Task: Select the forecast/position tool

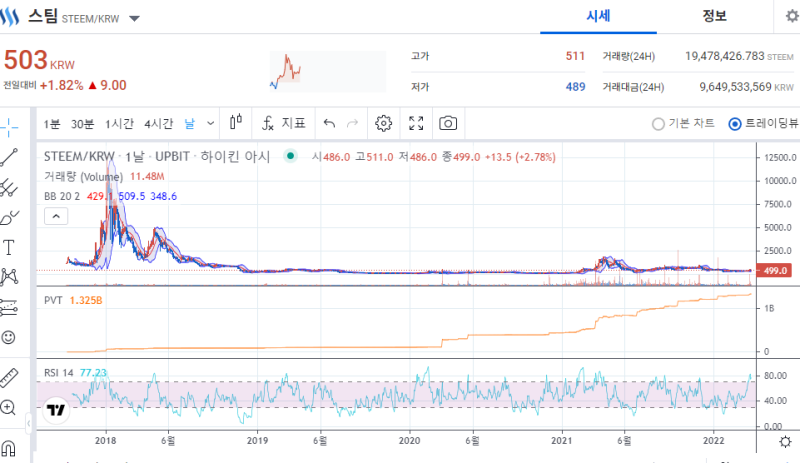Action: point(9,307)
